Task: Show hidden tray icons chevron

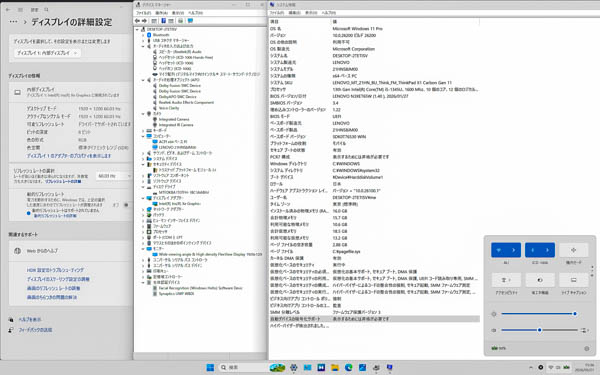Action: click(x=531, y=367)
